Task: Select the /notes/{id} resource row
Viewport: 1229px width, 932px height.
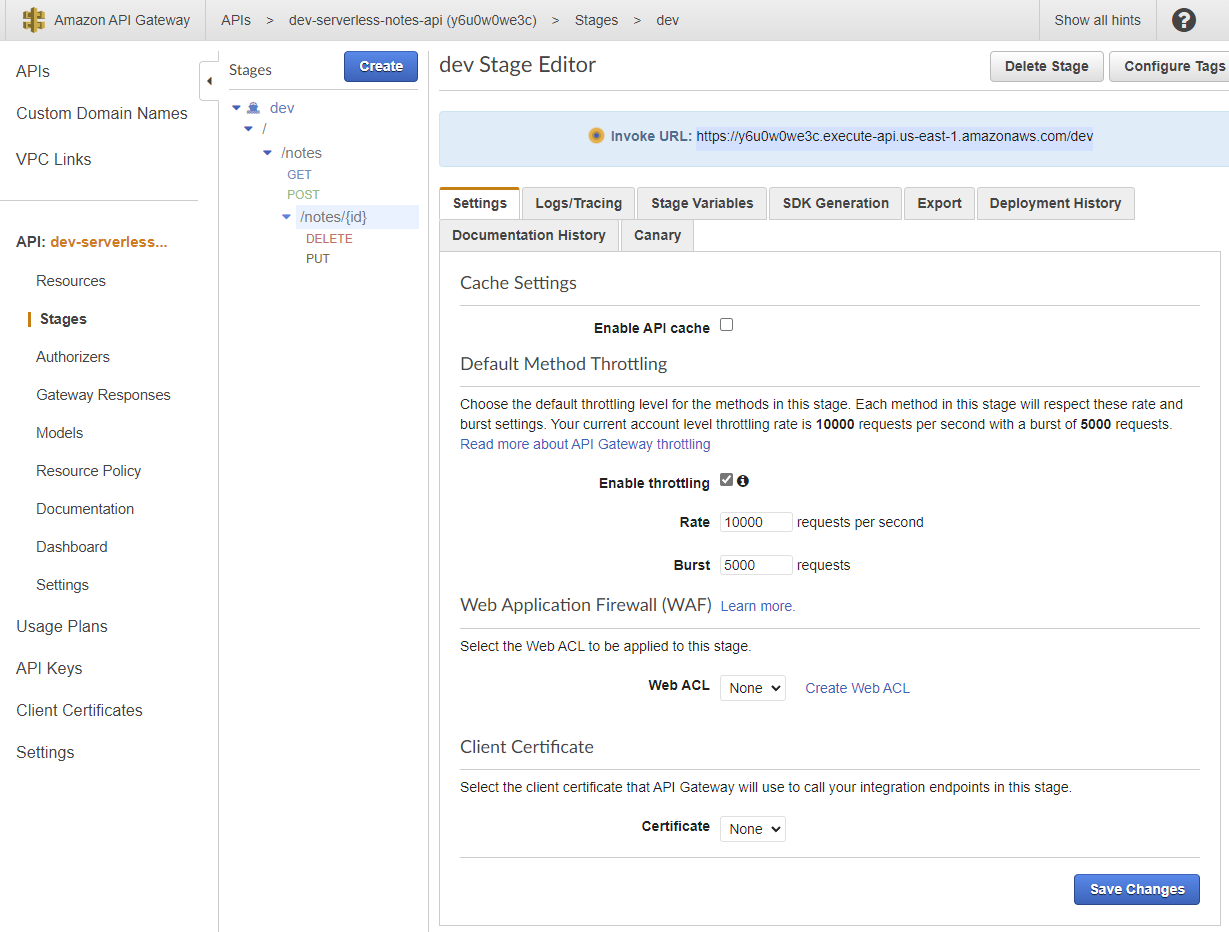Action: [357, 216]
